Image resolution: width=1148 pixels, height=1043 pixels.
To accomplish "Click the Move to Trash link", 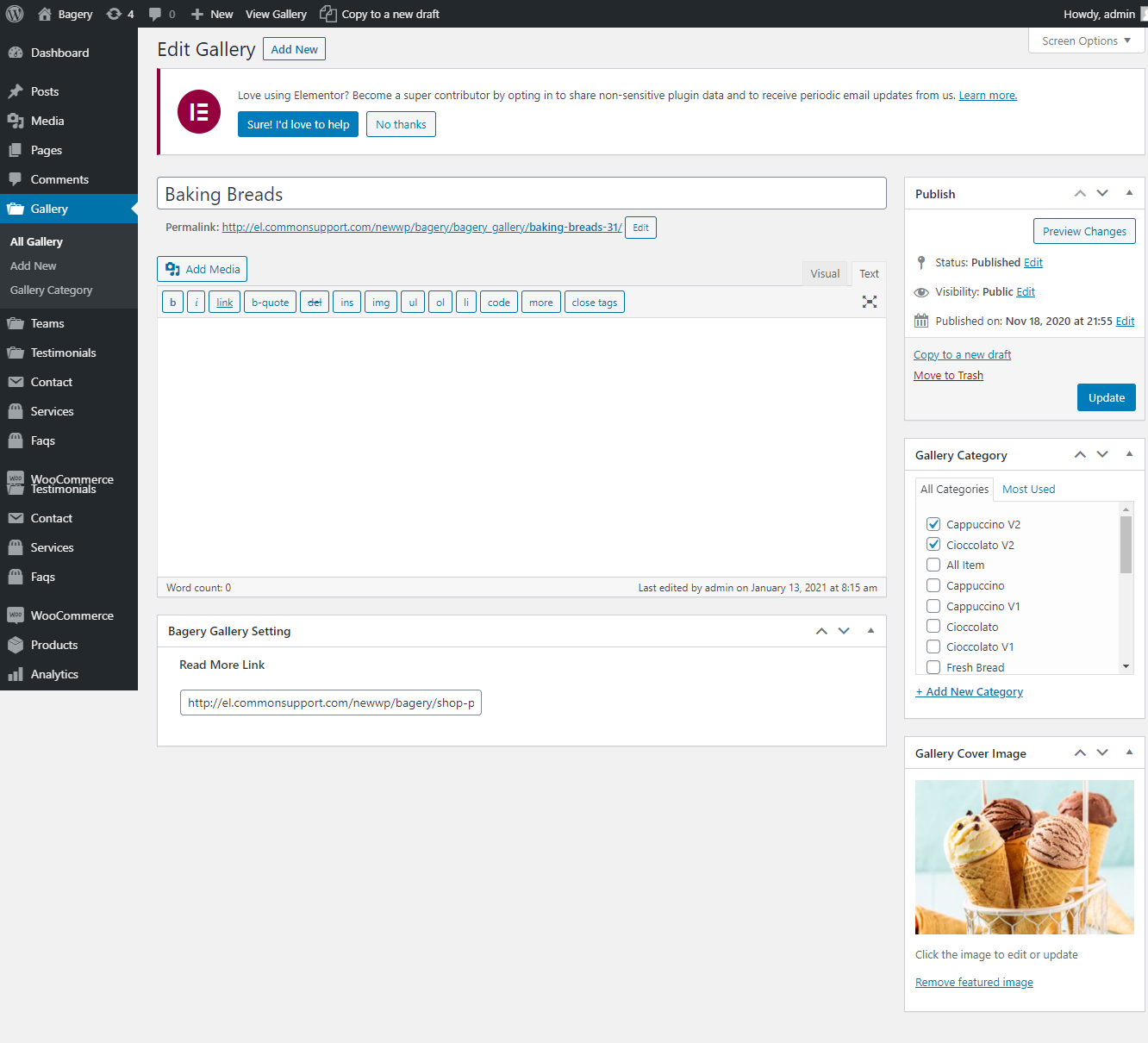I will [948, 375].
